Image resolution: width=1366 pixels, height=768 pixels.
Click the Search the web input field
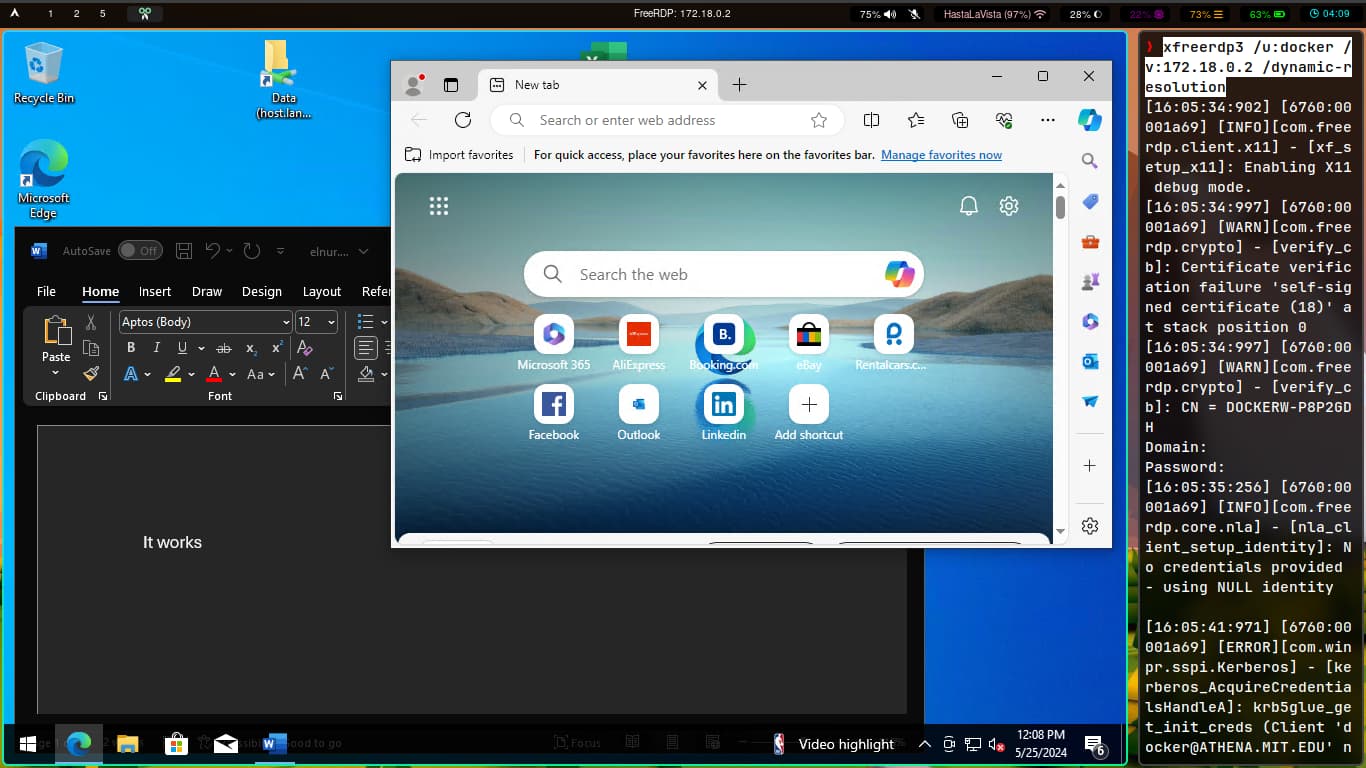click(x=700, y=274)
